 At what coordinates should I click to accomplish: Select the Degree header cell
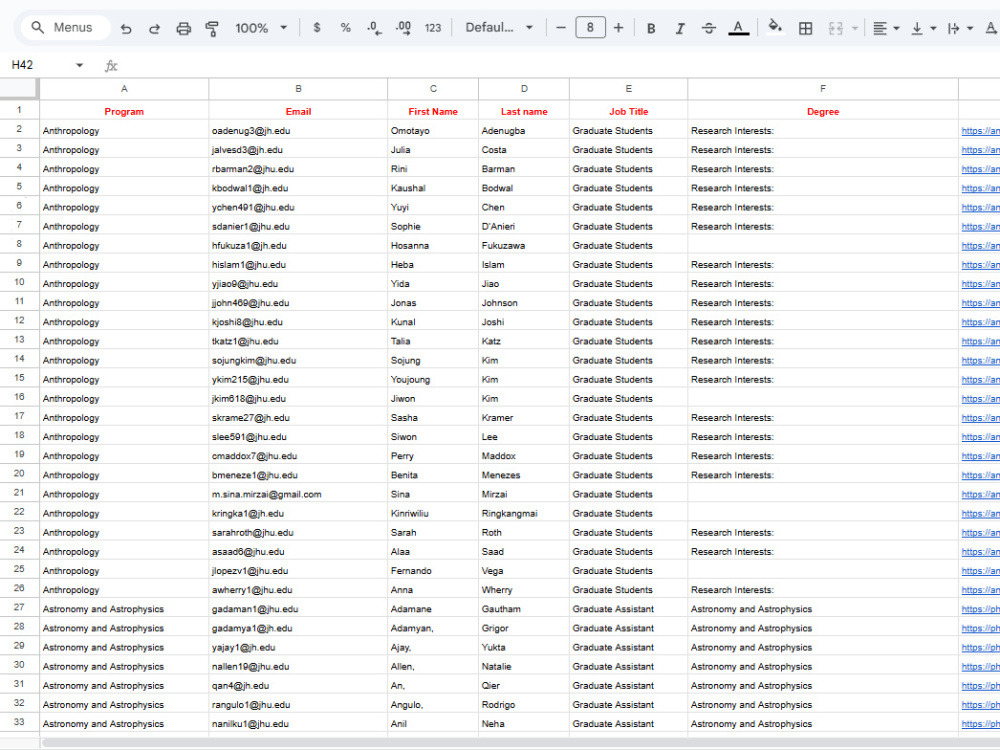pos(823,111)
